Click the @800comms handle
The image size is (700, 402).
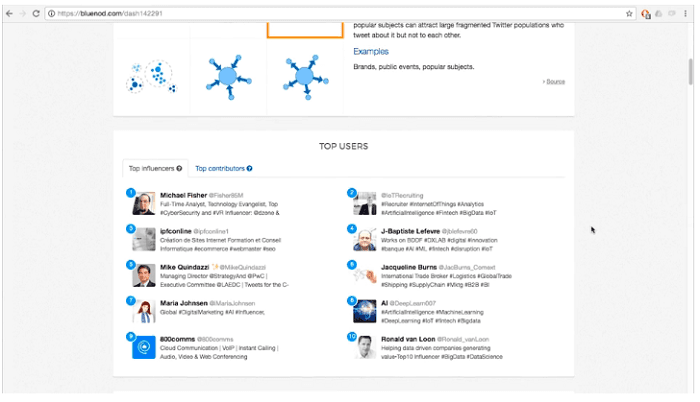tap(215, 339)
